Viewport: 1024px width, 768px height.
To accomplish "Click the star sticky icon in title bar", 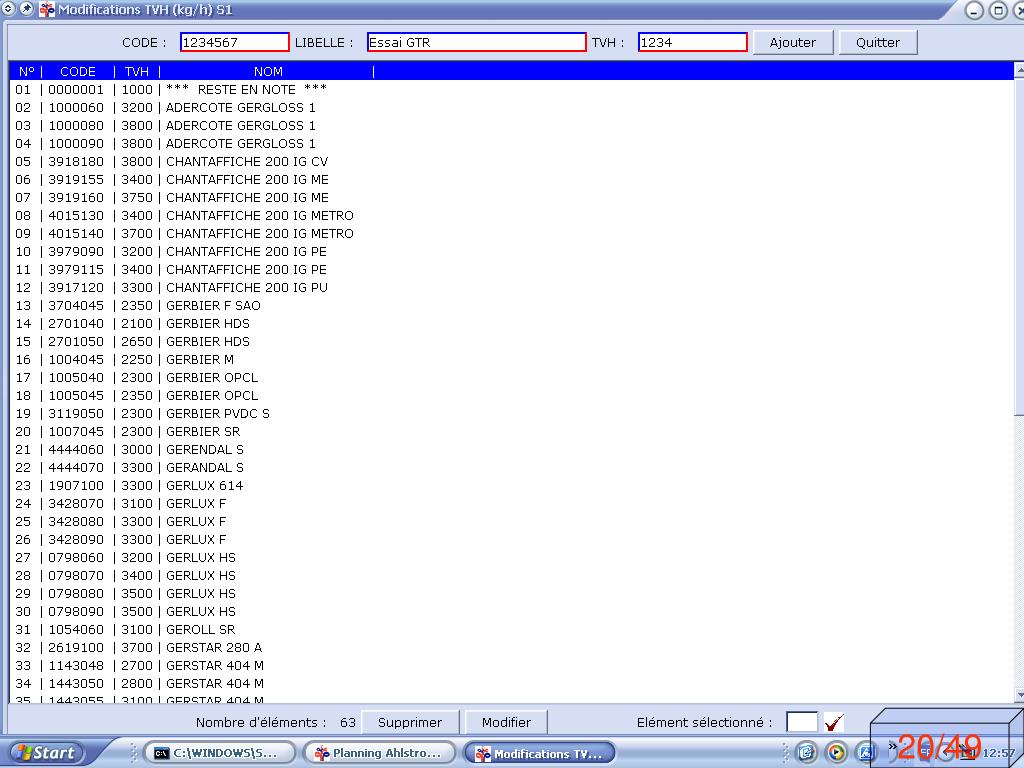I will point(27,9).
